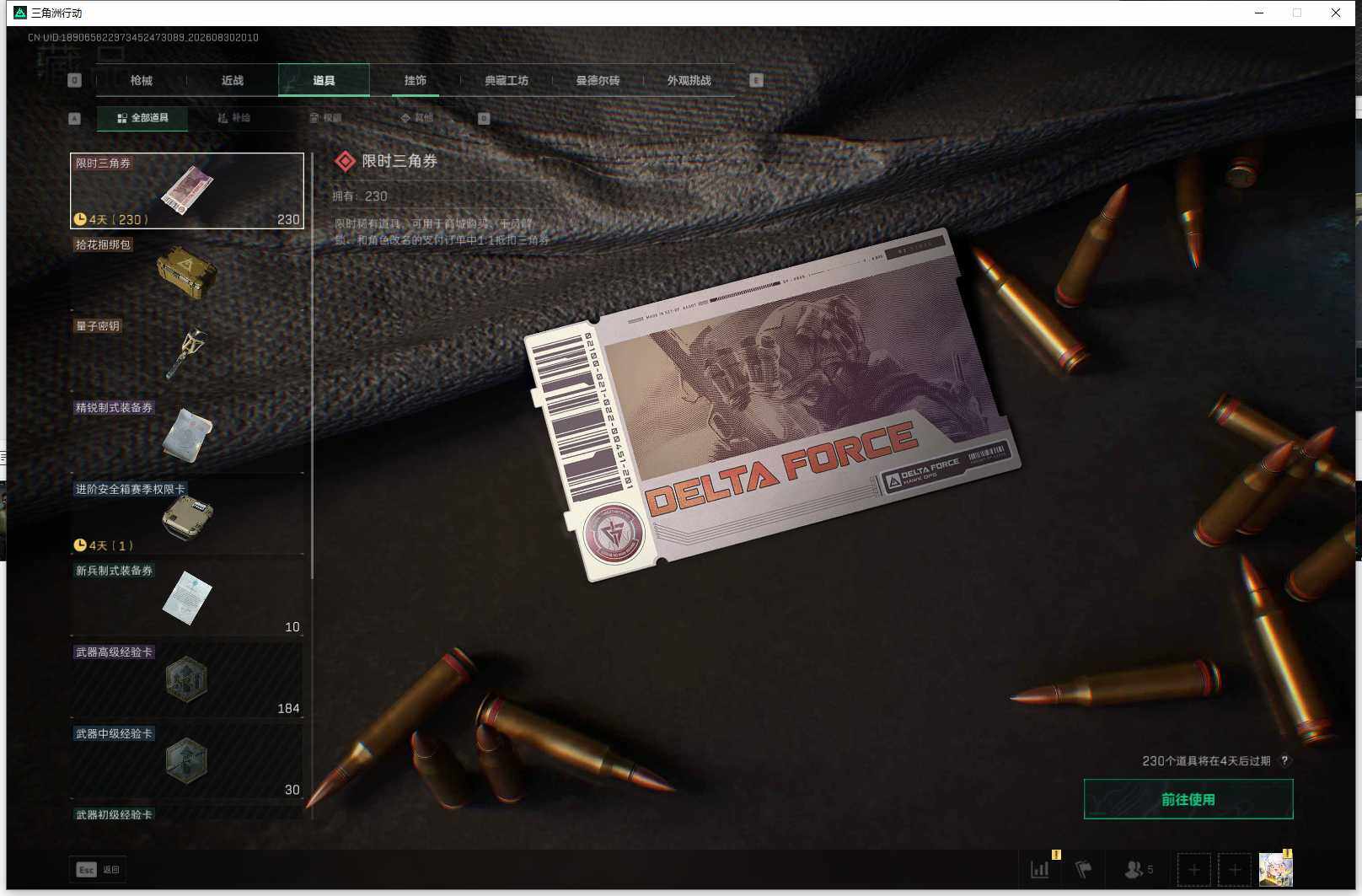Close the 三角洲行动 window
This screenshot has width=1362, height=896.
pos(1336,13)
